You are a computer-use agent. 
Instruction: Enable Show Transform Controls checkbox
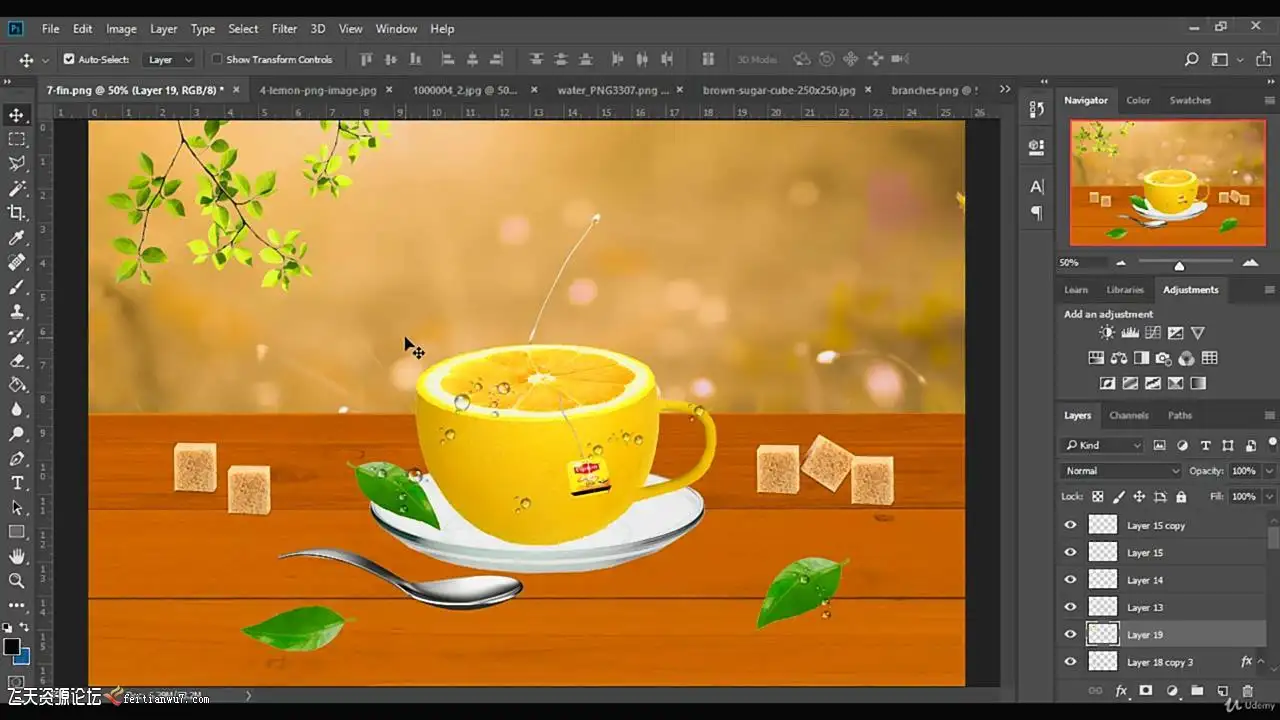click(217, 60)
